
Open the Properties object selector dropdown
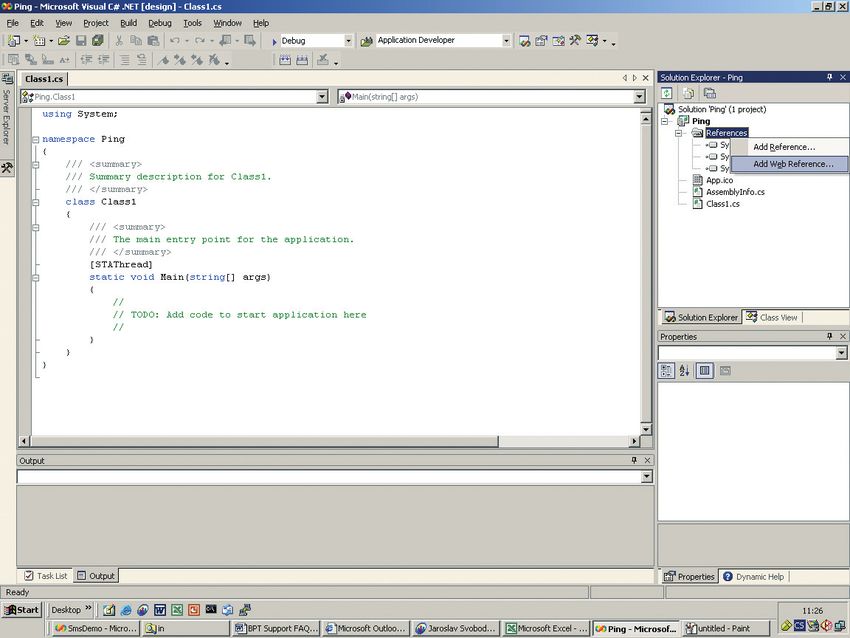click(841, 353)
